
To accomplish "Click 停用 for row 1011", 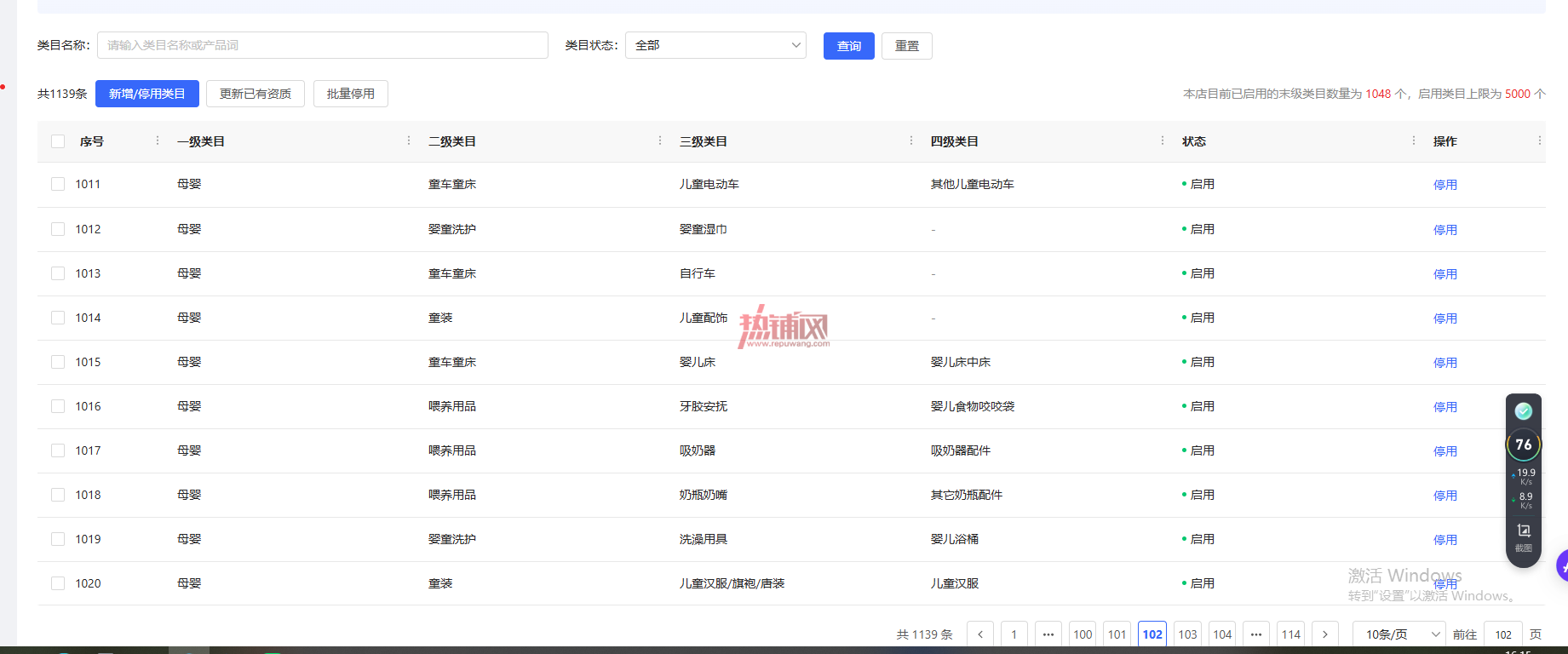I will [1445, 185].
